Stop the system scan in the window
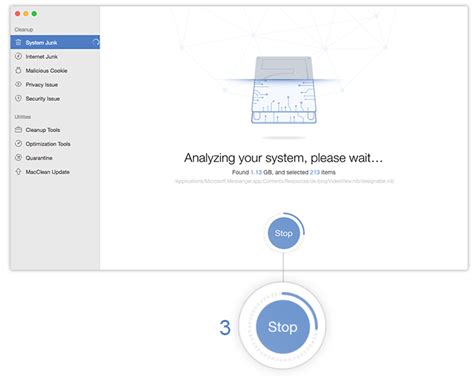This screenshot has height=379, width=474. pyautogui.click(x=284, y=233)
